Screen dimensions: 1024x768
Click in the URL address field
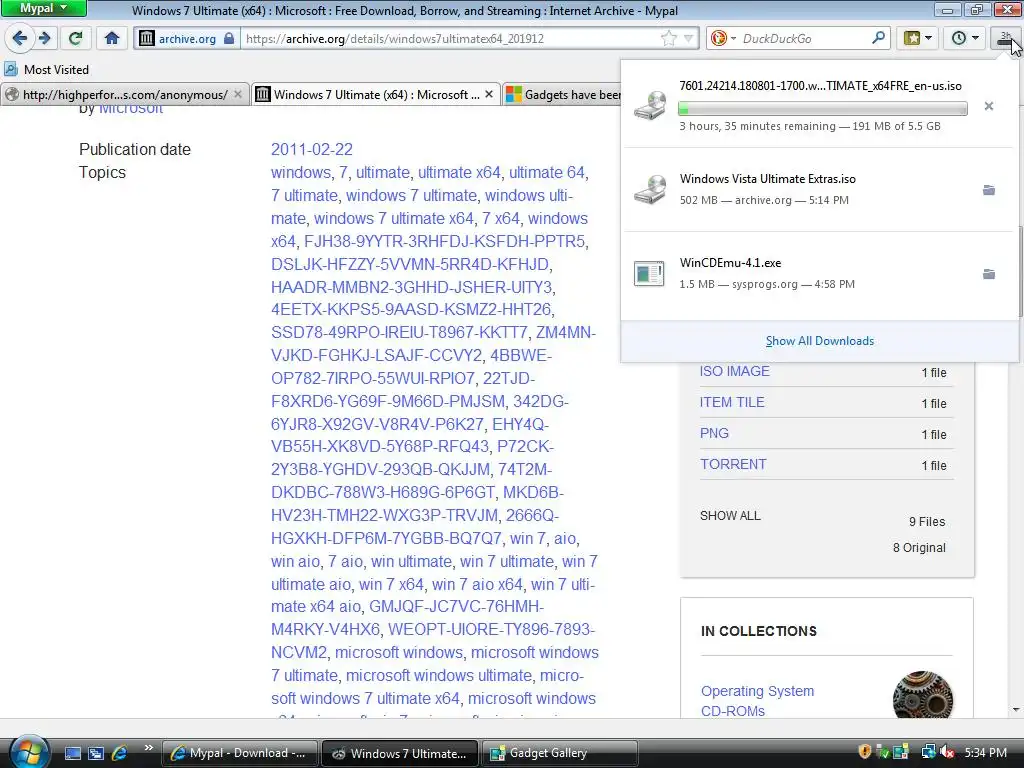pyautogui.click(x=451, y=39)
